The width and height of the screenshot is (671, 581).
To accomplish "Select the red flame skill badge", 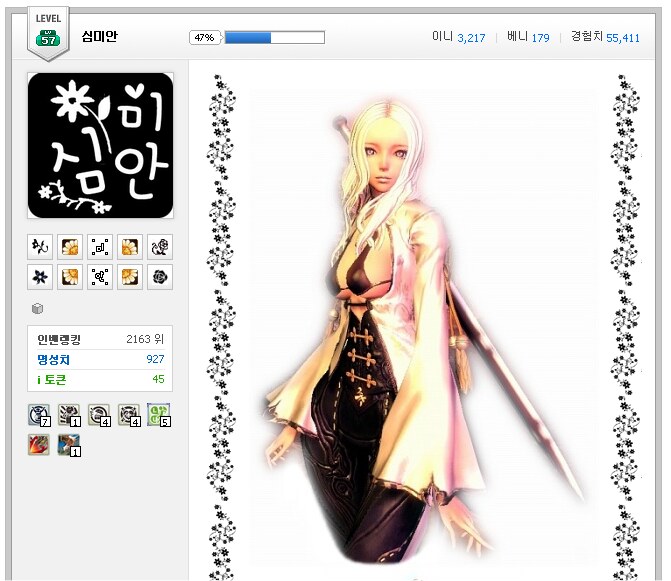I will point(40,444).
